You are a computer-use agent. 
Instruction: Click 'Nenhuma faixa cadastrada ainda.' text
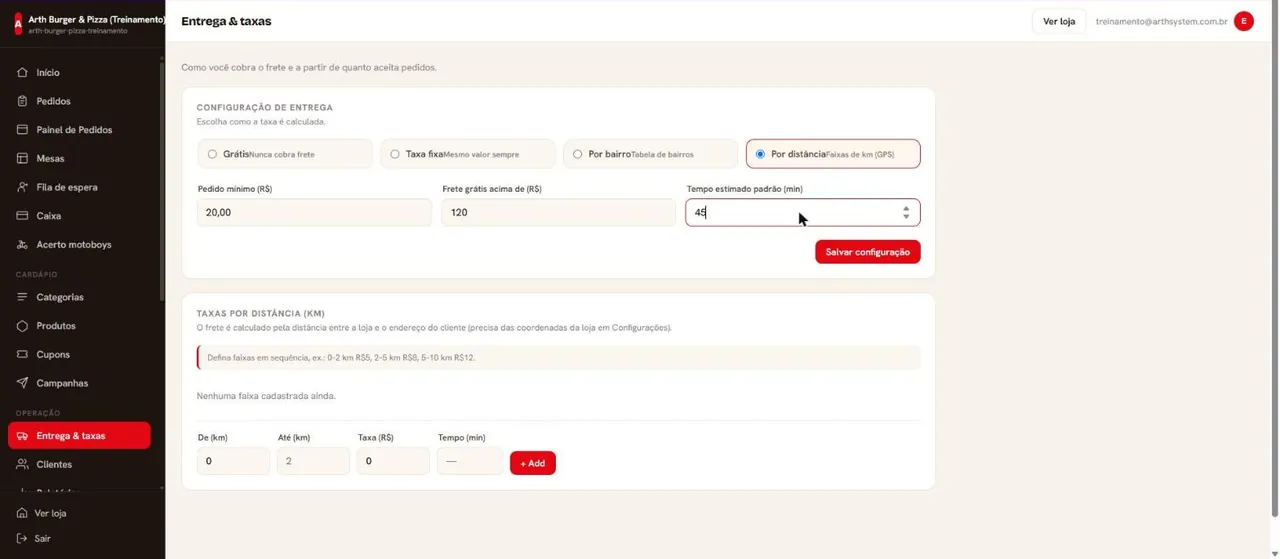(266, 396)
